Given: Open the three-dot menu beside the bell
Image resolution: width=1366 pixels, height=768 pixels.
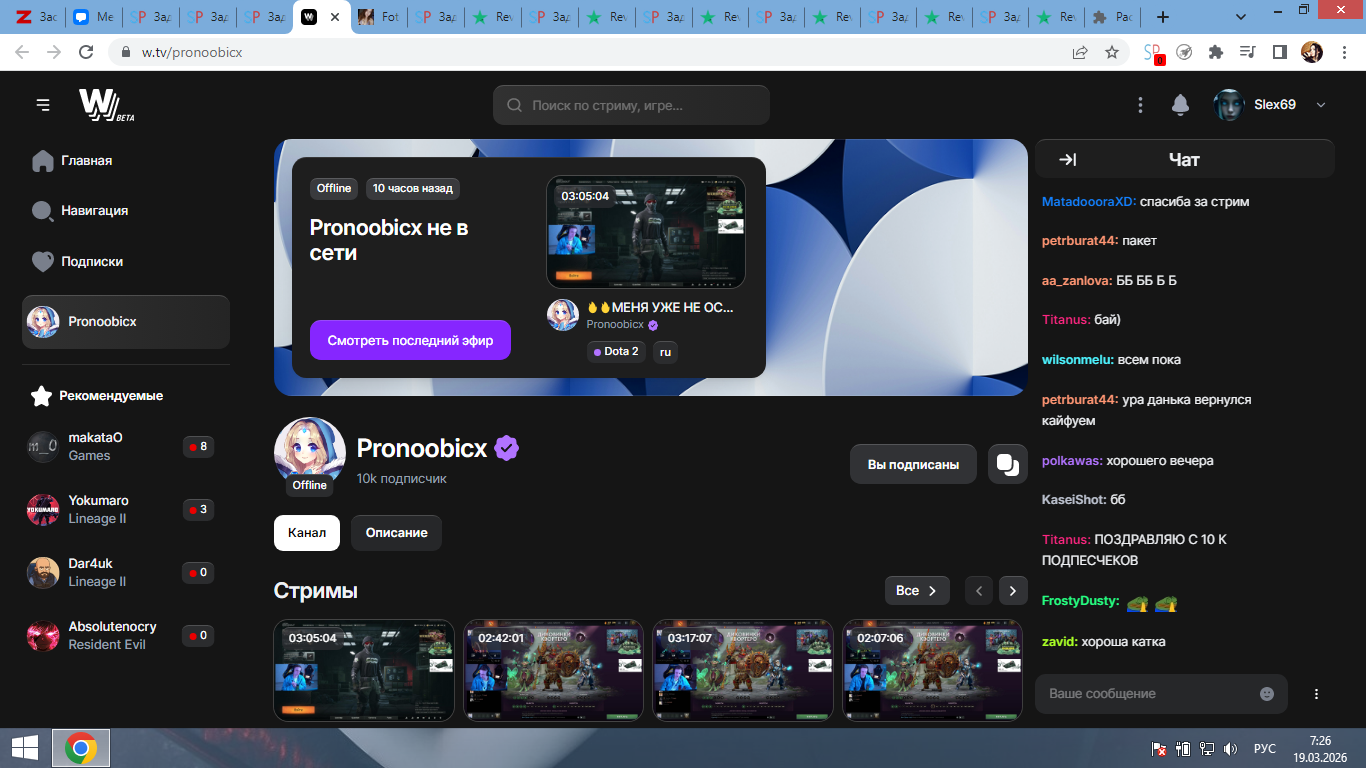Looking at the screenshot, I should tap(1140, 105).
